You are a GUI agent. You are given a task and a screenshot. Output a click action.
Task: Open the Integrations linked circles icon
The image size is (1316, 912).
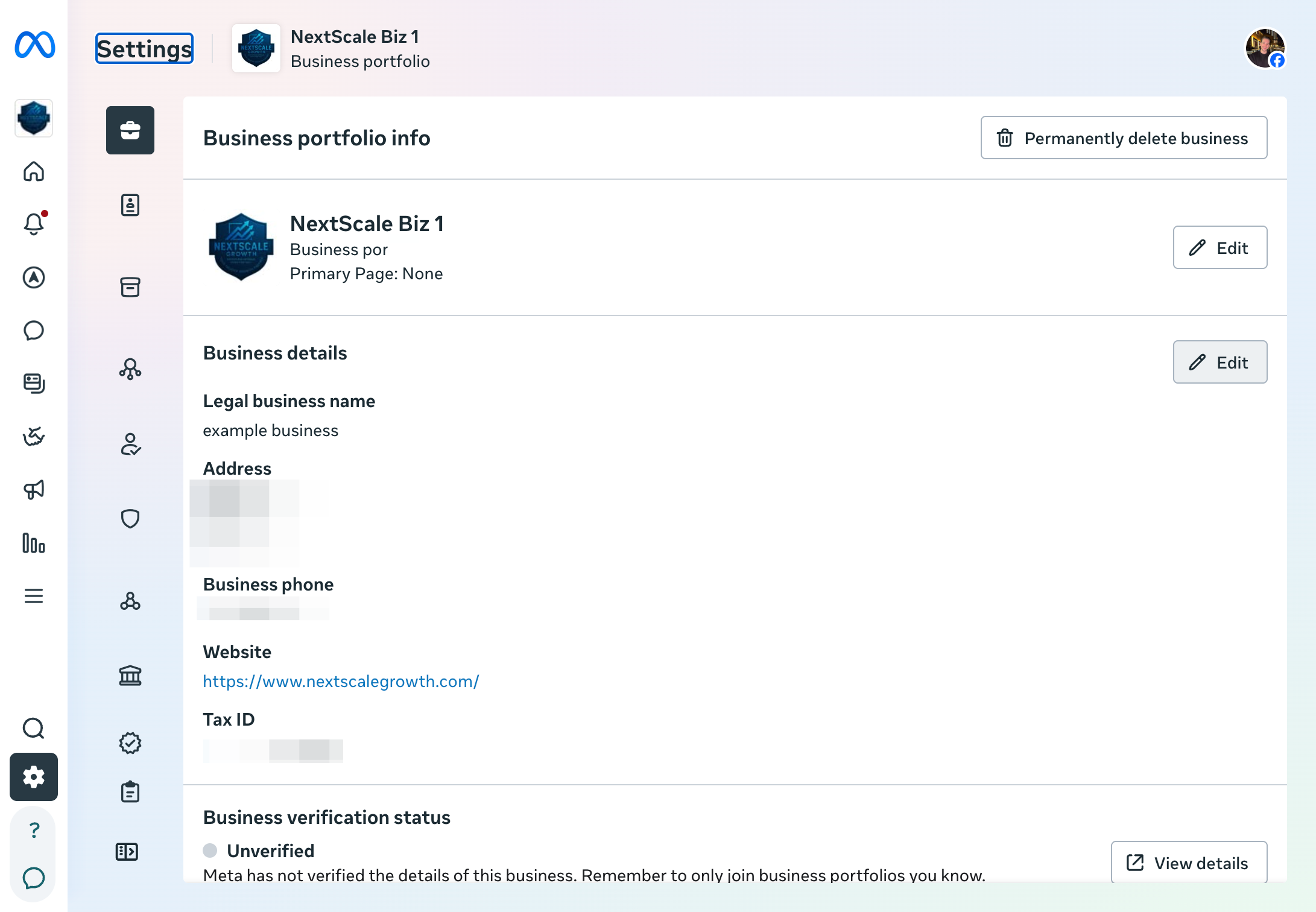tap(130, 601)
